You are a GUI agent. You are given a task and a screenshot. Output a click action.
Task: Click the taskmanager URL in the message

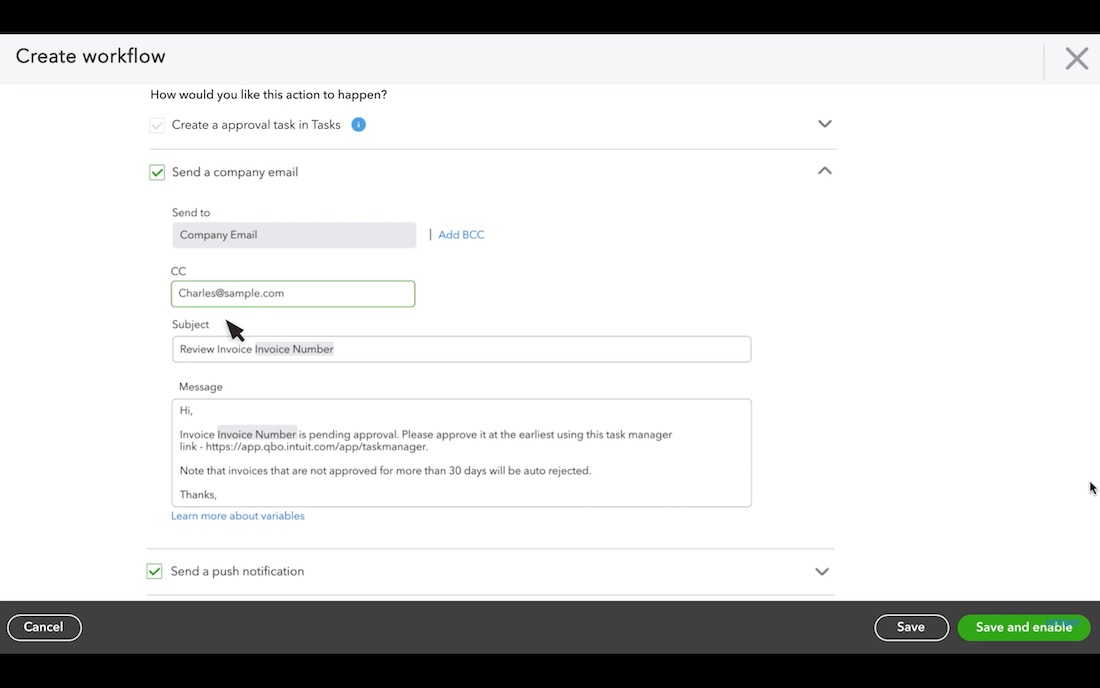click(316, 447)
